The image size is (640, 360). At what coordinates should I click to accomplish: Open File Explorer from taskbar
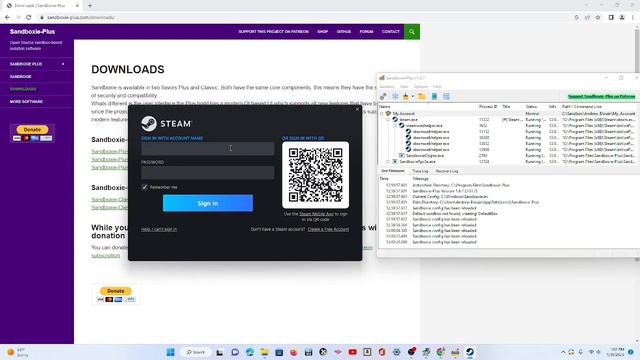pos(264,352)
